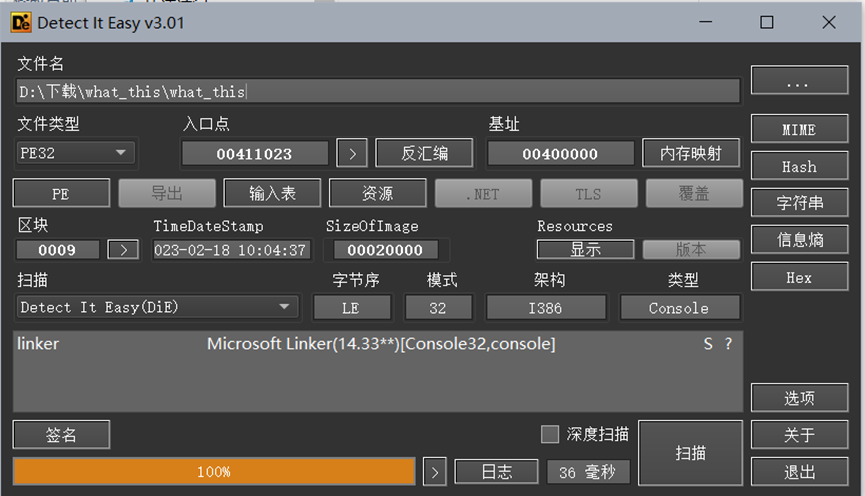
Task: Select the Microsoft Linker(14.33**) result text
Action: (x=381, y=344)
